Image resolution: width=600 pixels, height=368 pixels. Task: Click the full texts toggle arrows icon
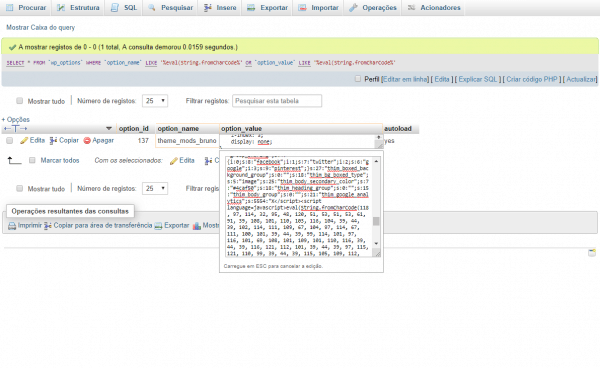[15, 129]
